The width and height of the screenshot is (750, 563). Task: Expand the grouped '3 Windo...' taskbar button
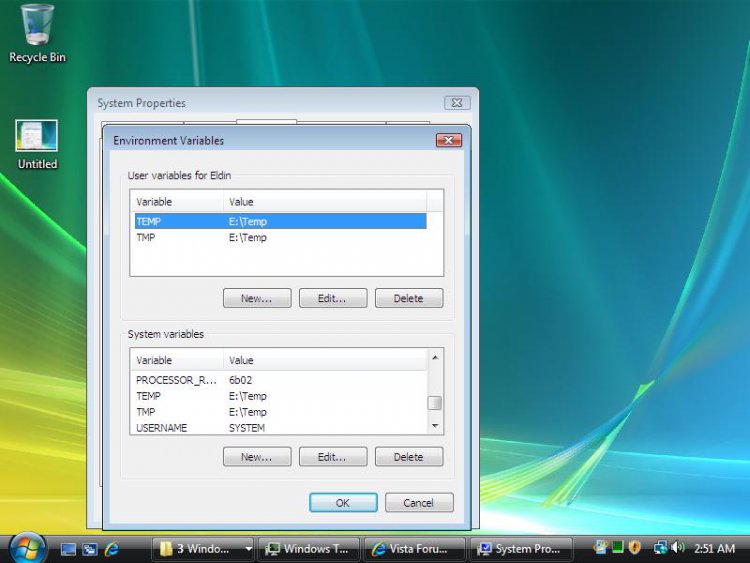click(205, 549)
